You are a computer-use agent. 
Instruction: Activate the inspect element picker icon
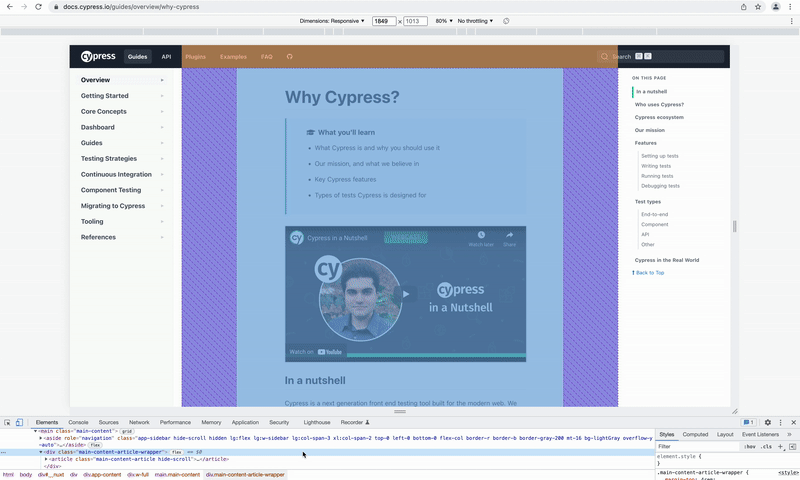(7, 422)
